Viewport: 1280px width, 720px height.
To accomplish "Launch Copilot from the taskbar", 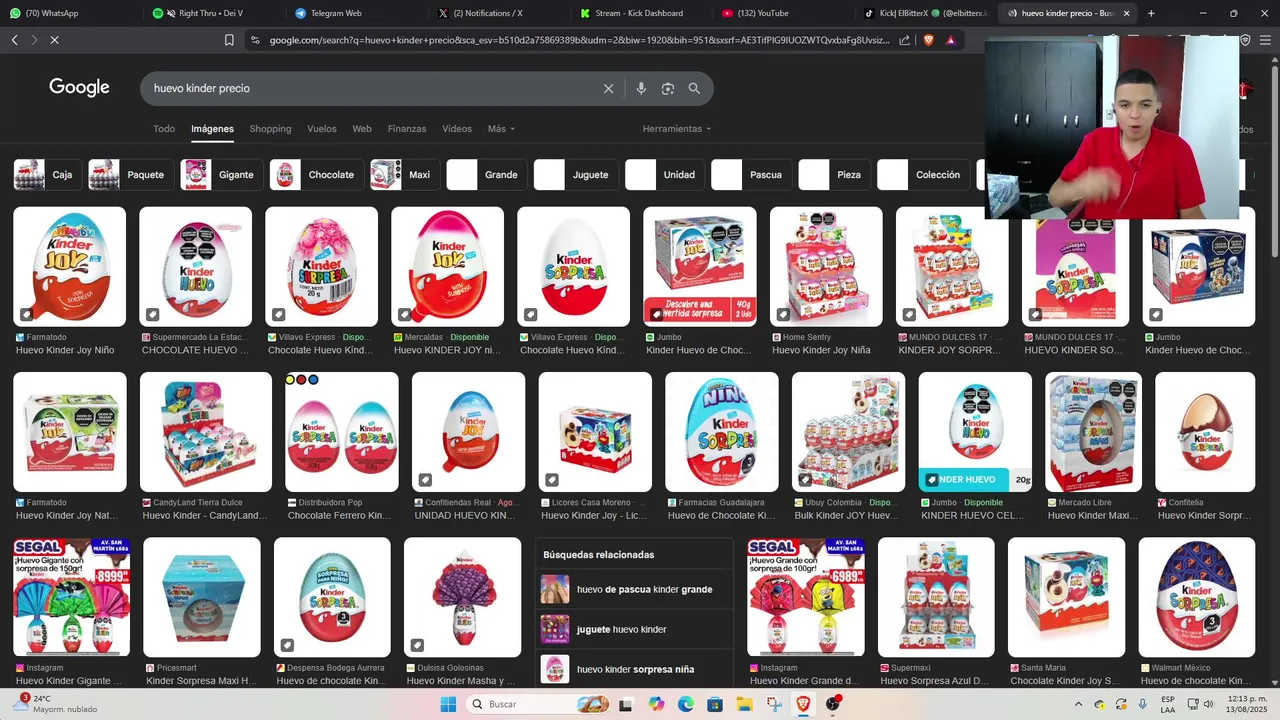I will click(656, 704).
